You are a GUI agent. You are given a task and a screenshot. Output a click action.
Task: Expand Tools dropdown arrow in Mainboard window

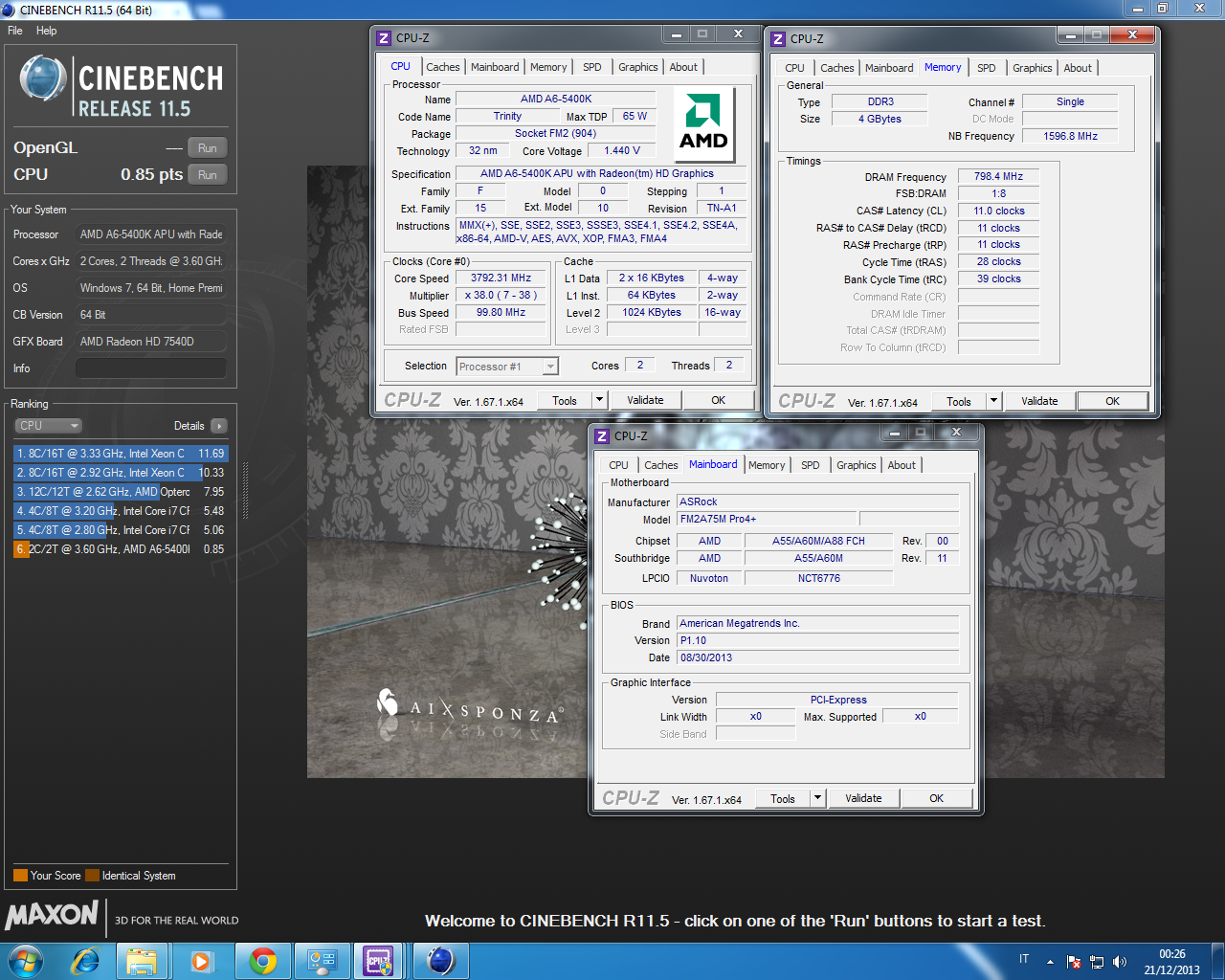click(818, 799)
